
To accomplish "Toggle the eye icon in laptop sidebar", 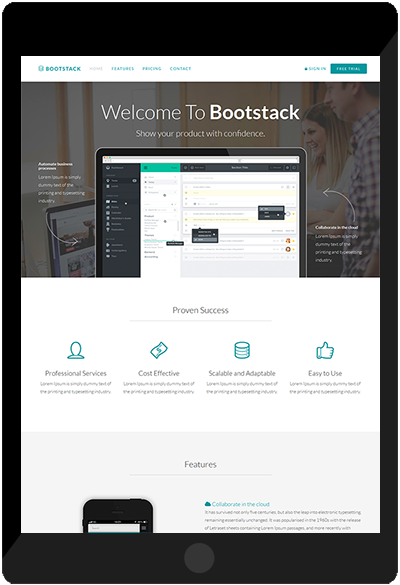I will tap(134, 181).
